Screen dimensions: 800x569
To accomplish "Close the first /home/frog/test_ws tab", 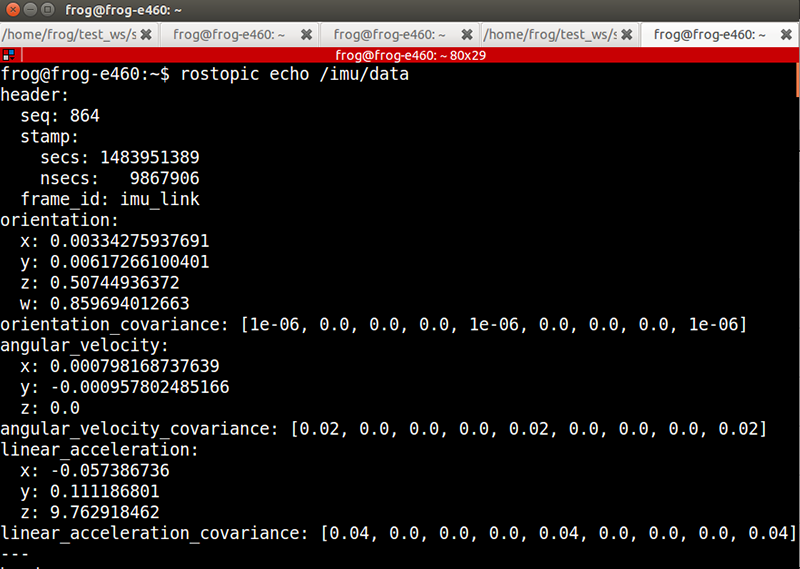I will (x=146, y=34).
